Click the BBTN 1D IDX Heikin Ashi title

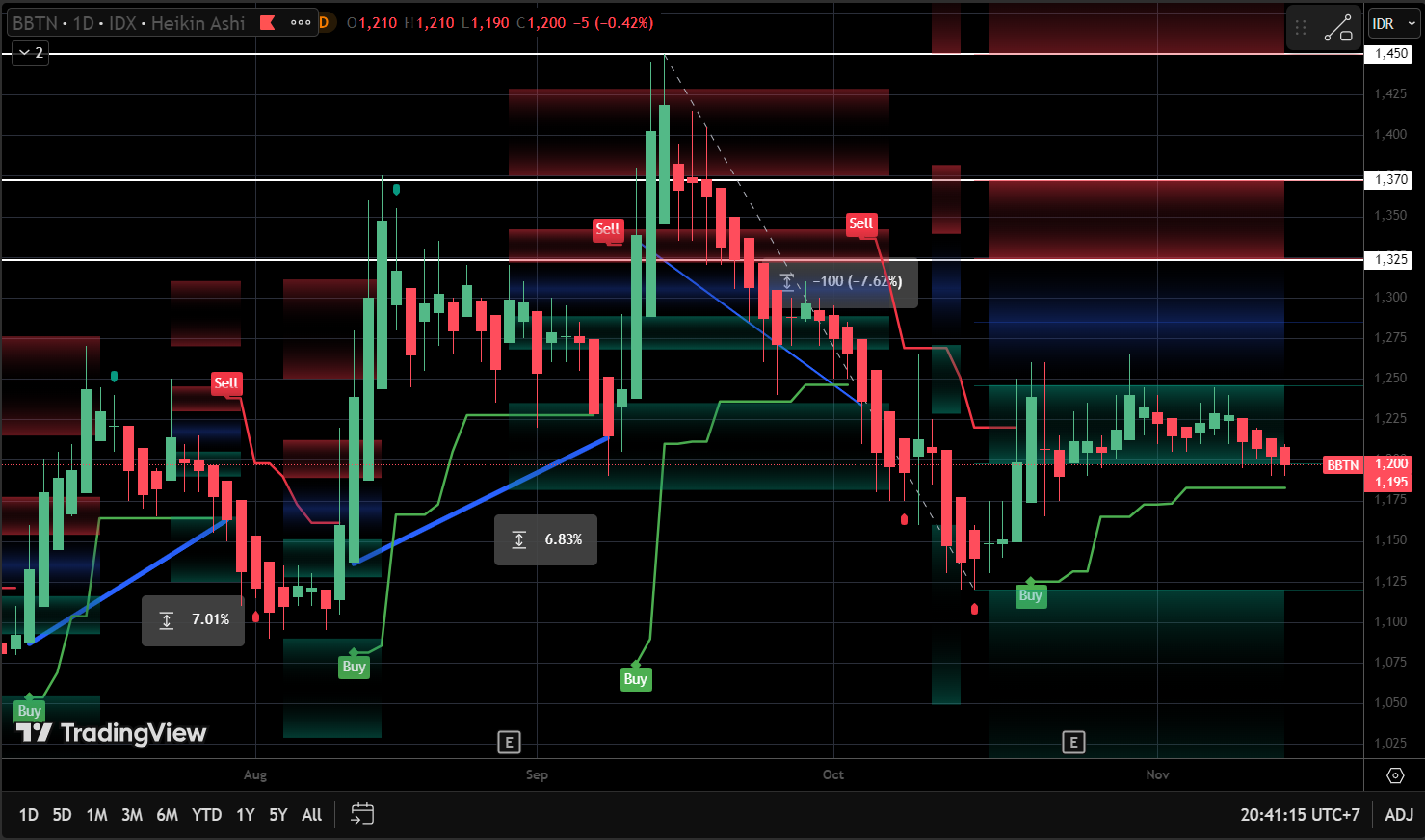129,23
